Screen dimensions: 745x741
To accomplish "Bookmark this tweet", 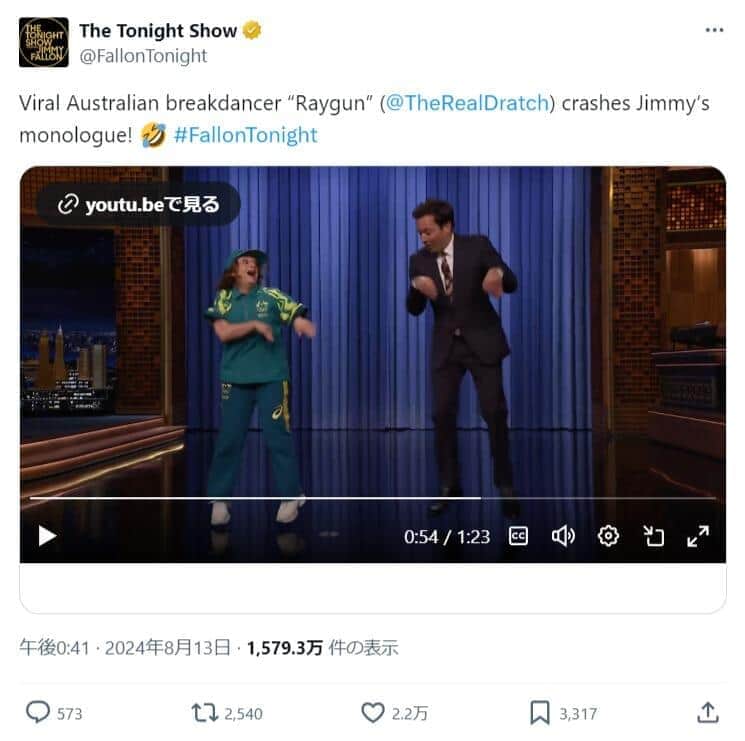I will coord(540,713).
